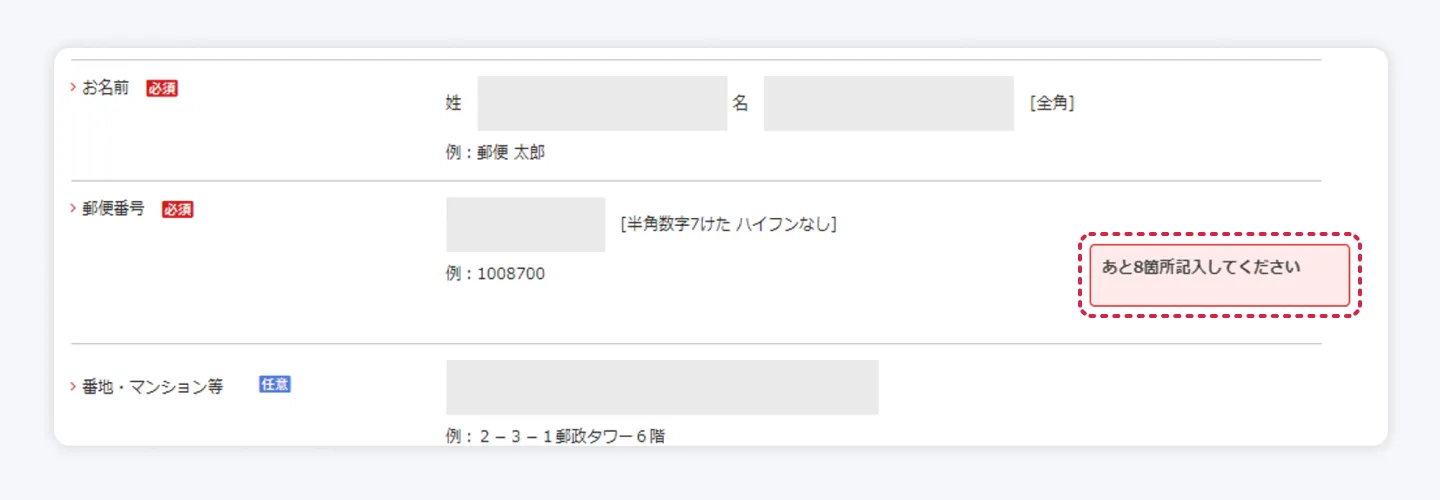Click the blue 任意 badge
This screenshot has height=500, width=1440.
click(x=275, y=384)
